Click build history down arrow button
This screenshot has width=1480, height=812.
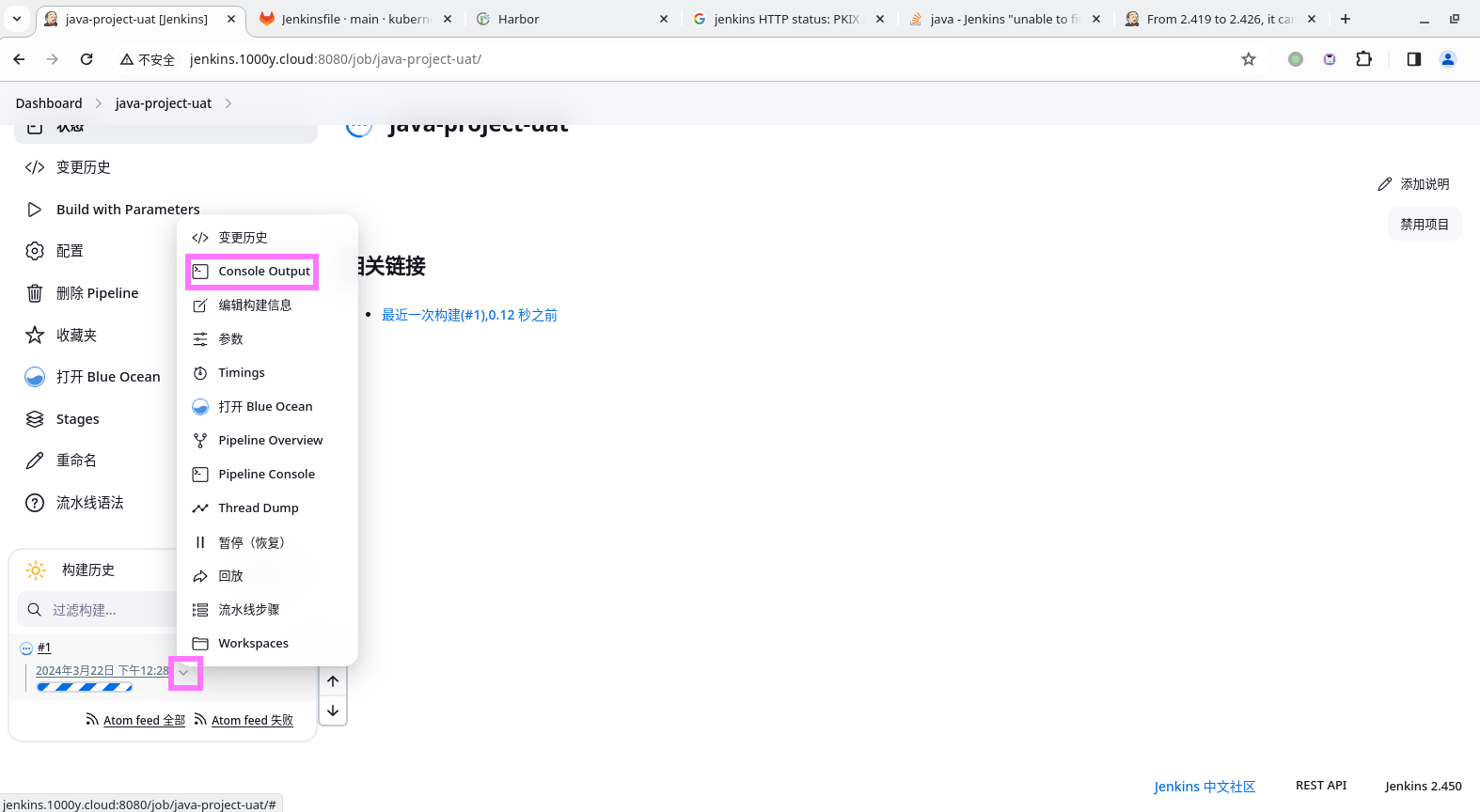pos(333,710)
